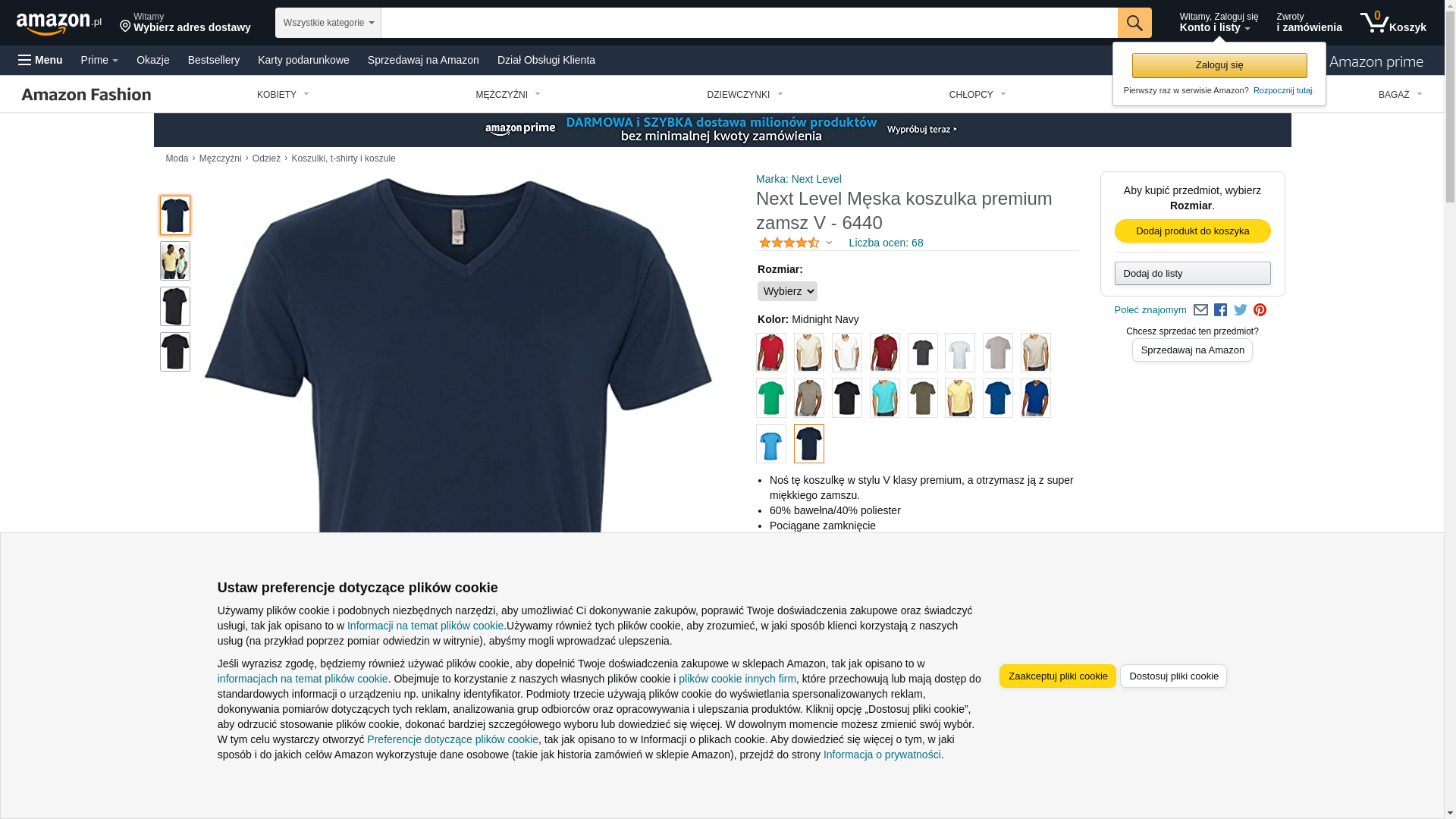Image resolution: width=1456 pixels, height=819 pixels.
Task: Open the Rozmiar size dropdown
Action: pos(787,291)
